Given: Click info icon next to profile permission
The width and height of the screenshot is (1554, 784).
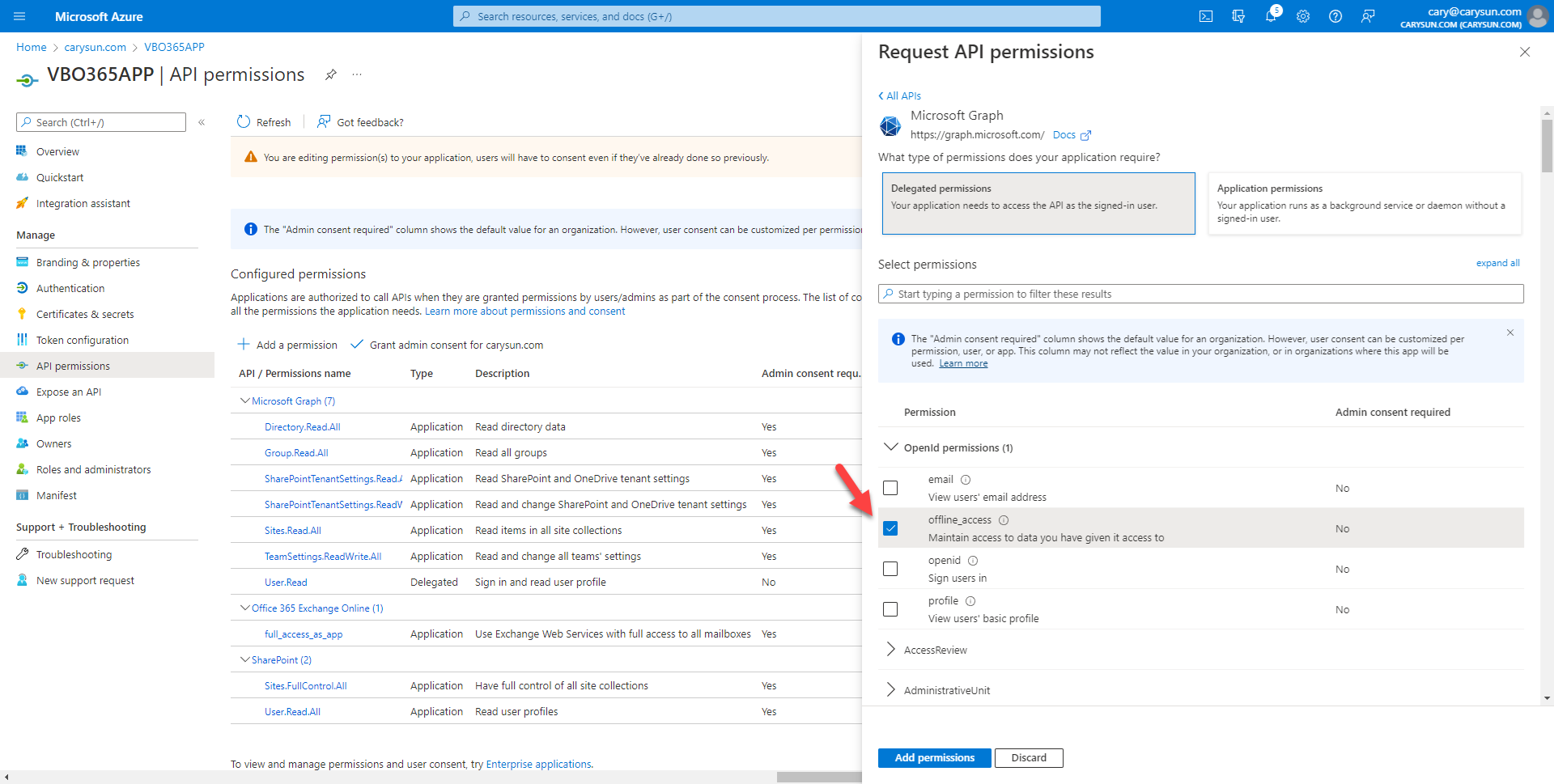Looking at the screenshot, I should click(970, 601).
